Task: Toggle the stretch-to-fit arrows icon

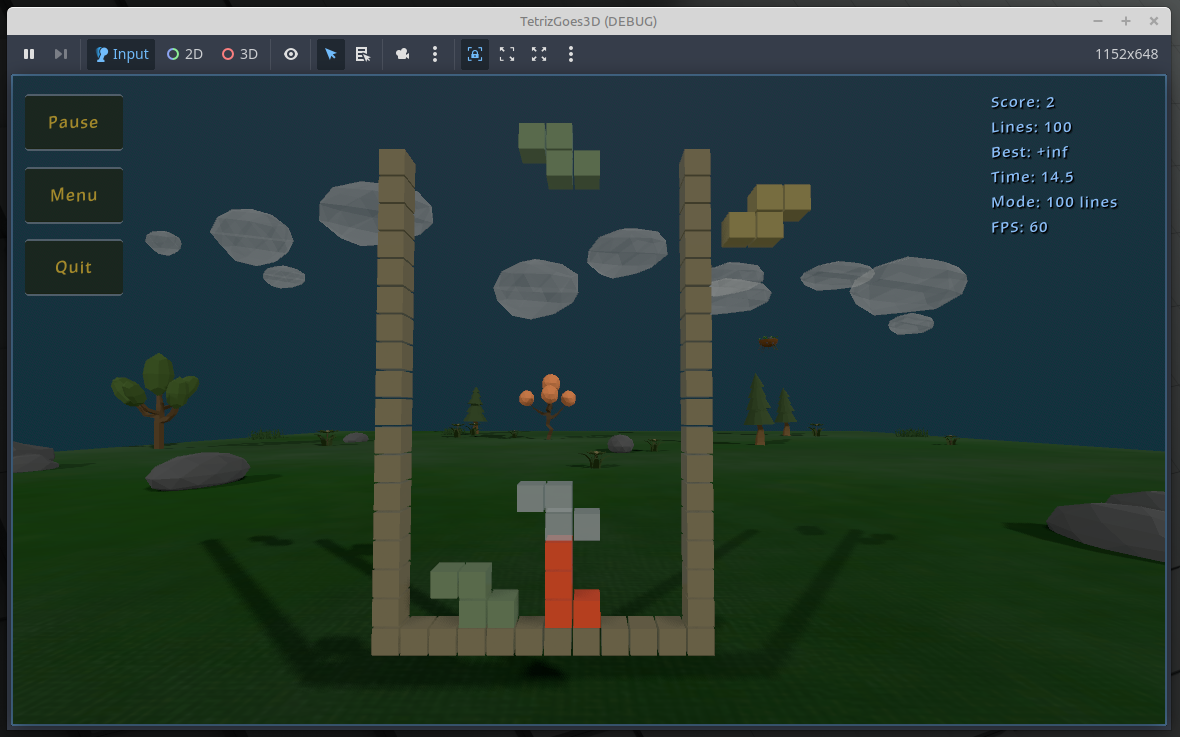Action: click(539, 54)
